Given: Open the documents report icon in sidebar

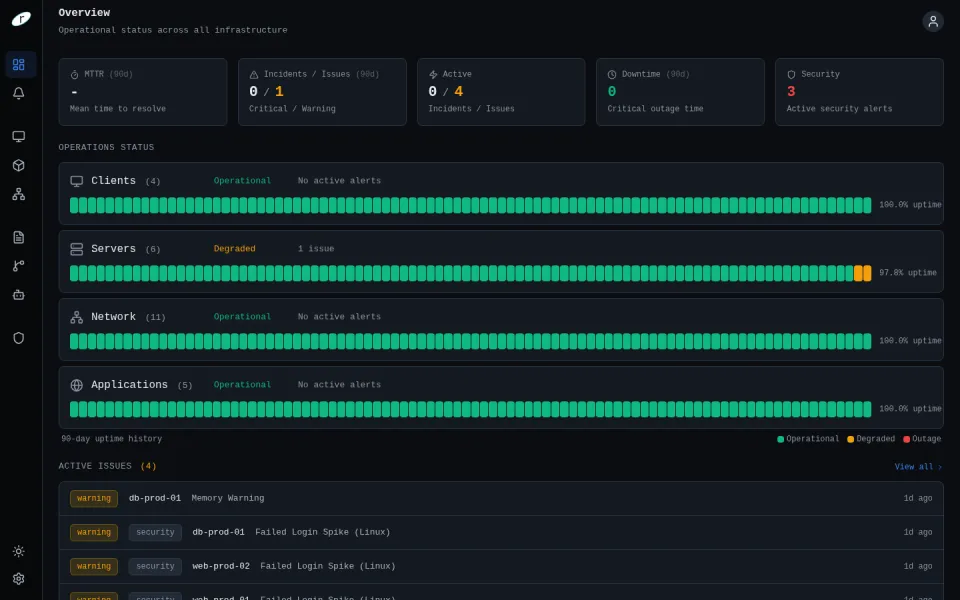Looking at the screenshot, I should (19, 237).
